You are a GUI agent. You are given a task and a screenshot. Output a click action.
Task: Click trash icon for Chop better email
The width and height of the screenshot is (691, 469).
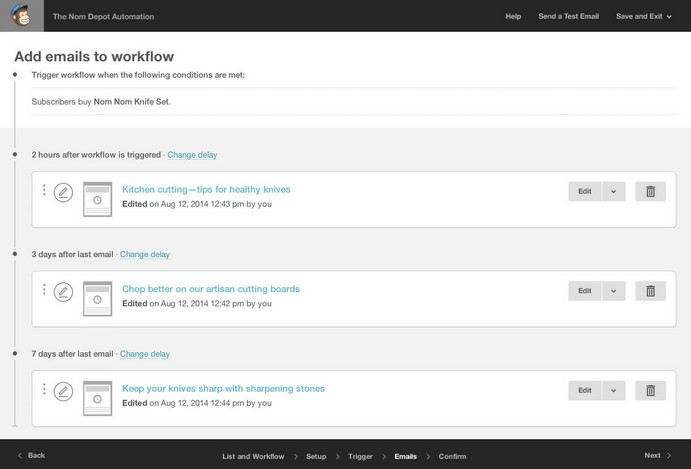click(650, 291)
